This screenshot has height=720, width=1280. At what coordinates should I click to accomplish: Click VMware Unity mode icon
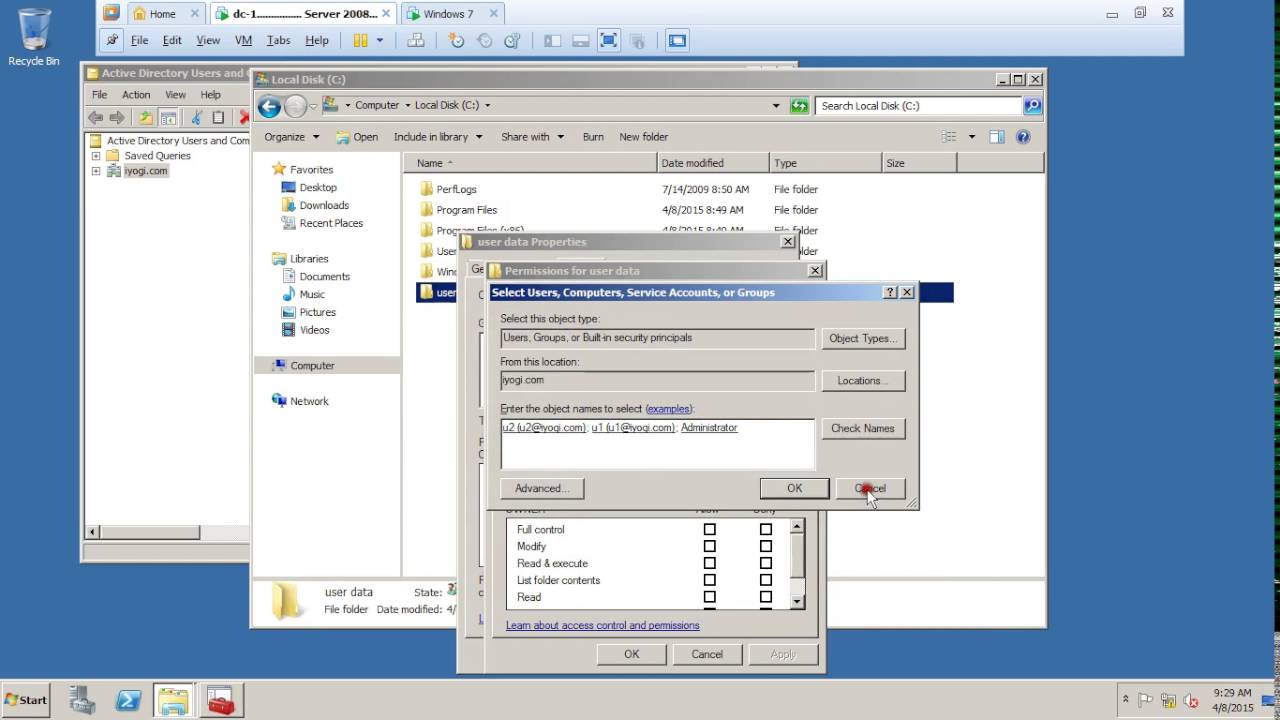637,41
